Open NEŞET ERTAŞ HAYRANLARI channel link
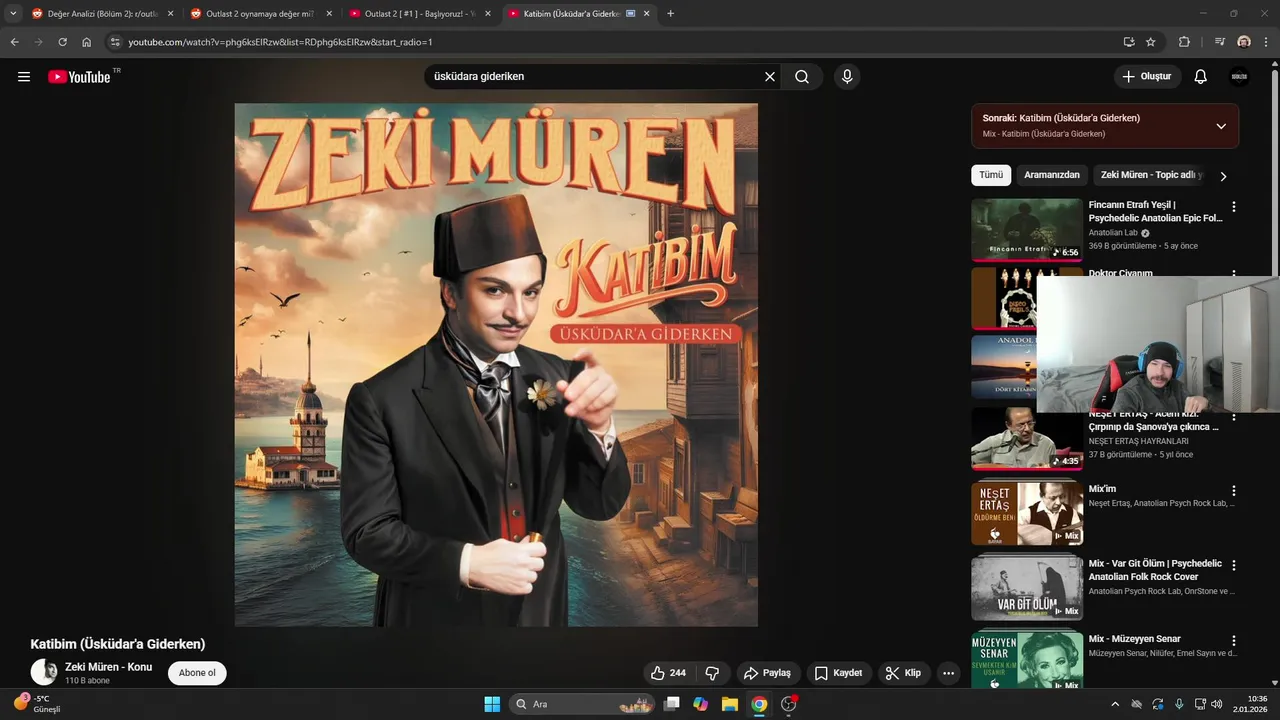 1138,441
